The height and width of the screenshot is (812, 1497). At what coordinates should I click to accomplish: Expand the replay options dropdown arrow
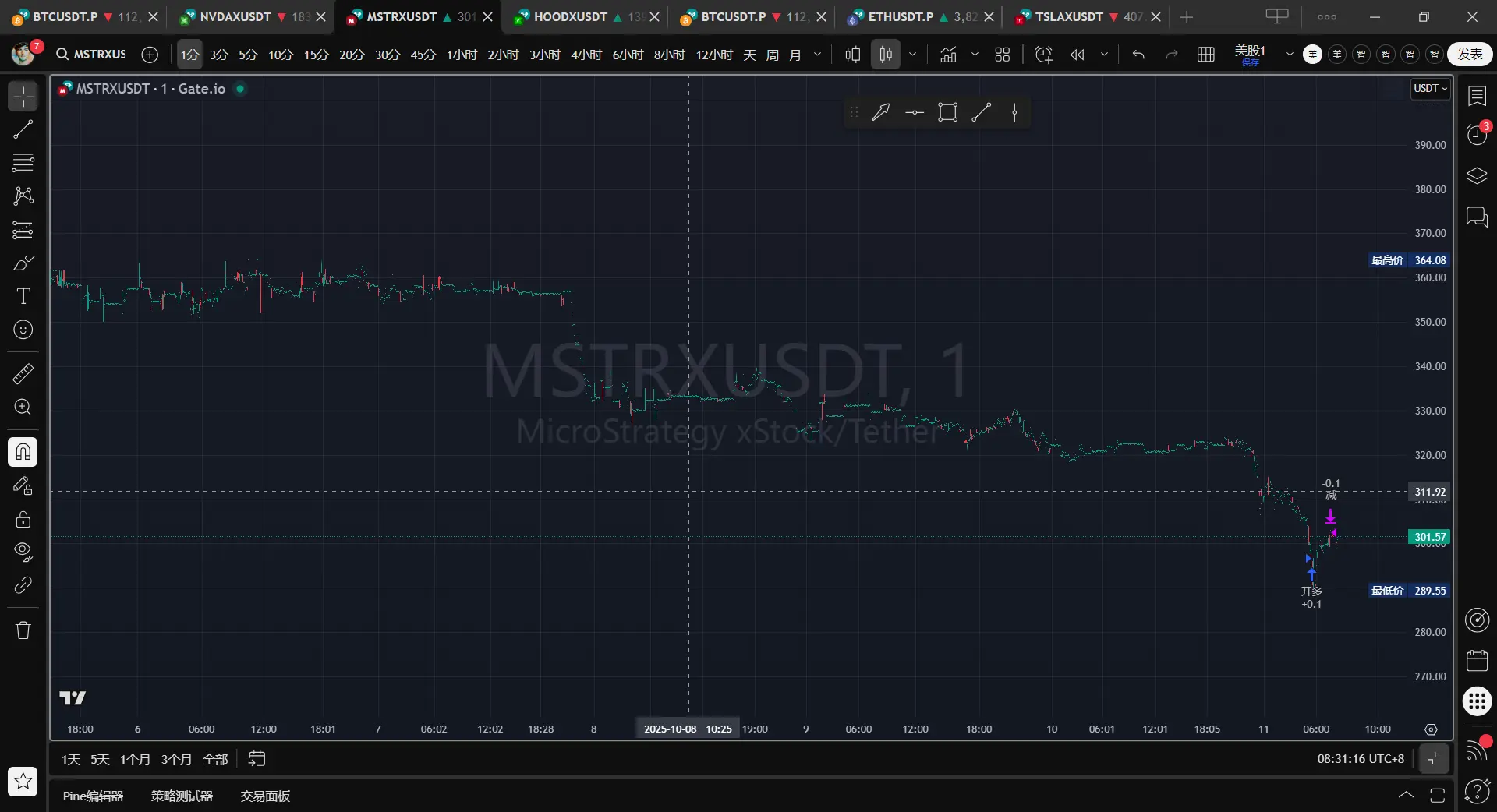[x=1104, y=55]
